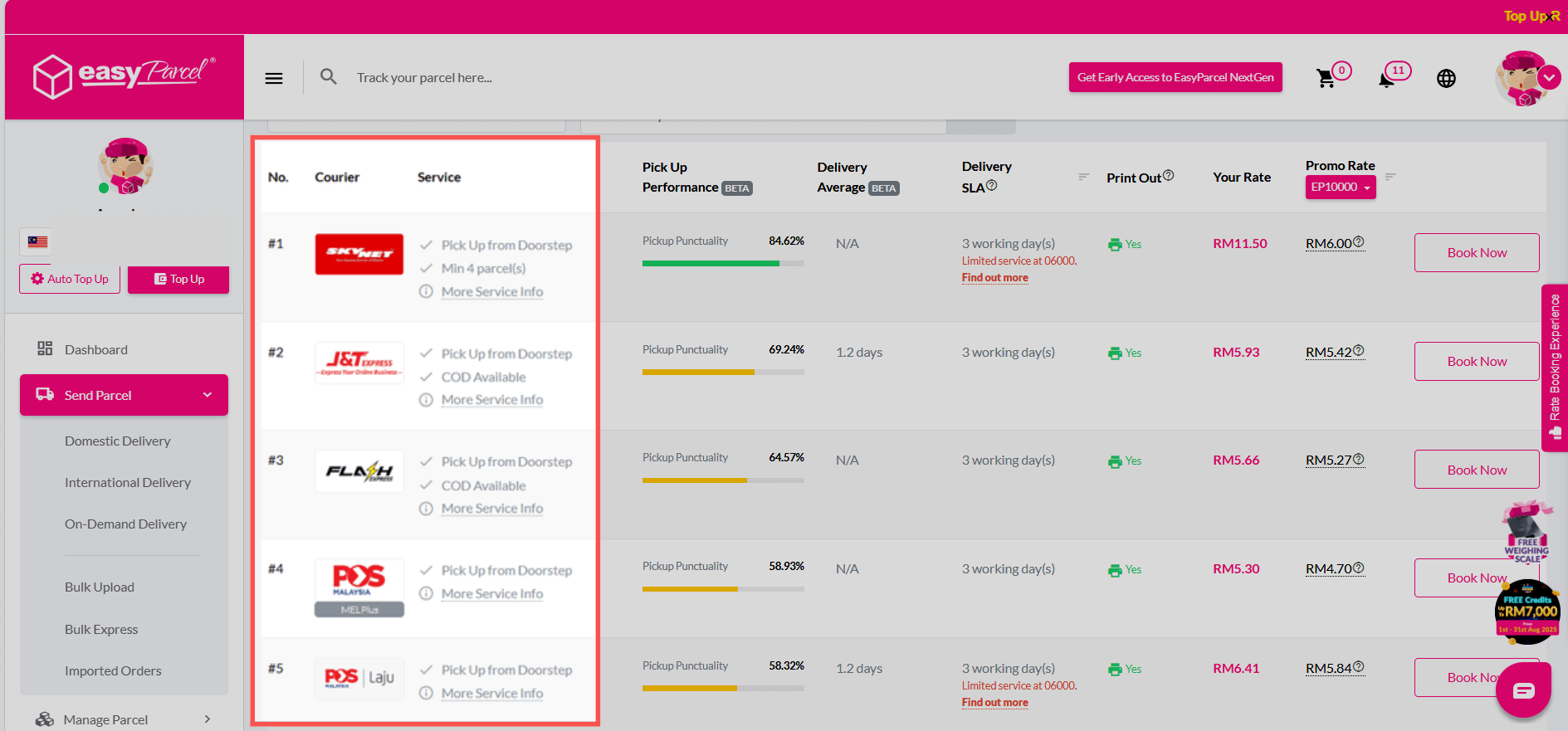The image size is (1568, 731).
Task: Click the RM5.30 rate value
Action: pos(1236,568)
